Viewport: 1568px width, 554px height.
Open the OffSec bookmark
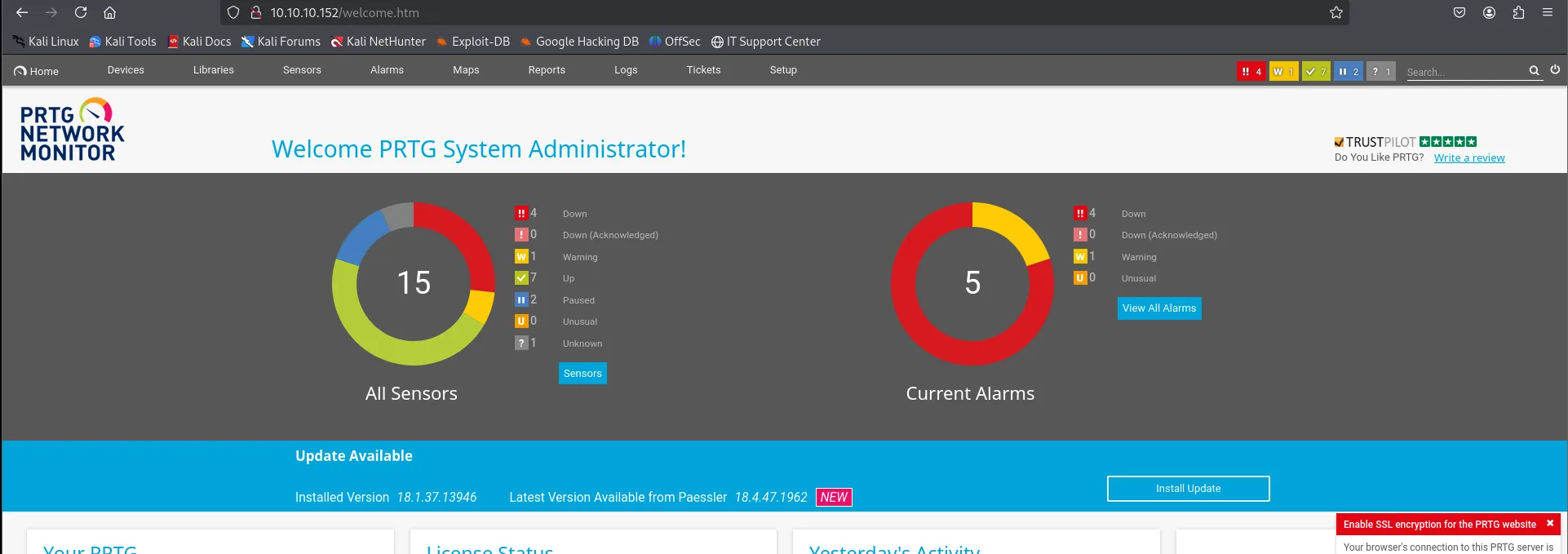coord(675,41)
